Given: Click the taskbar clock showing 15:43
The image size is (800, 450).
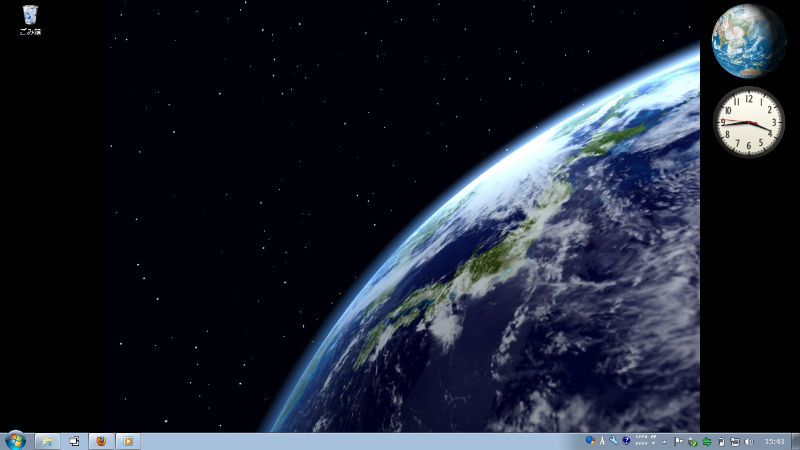Looking at the screenshot, I should 774,441.
